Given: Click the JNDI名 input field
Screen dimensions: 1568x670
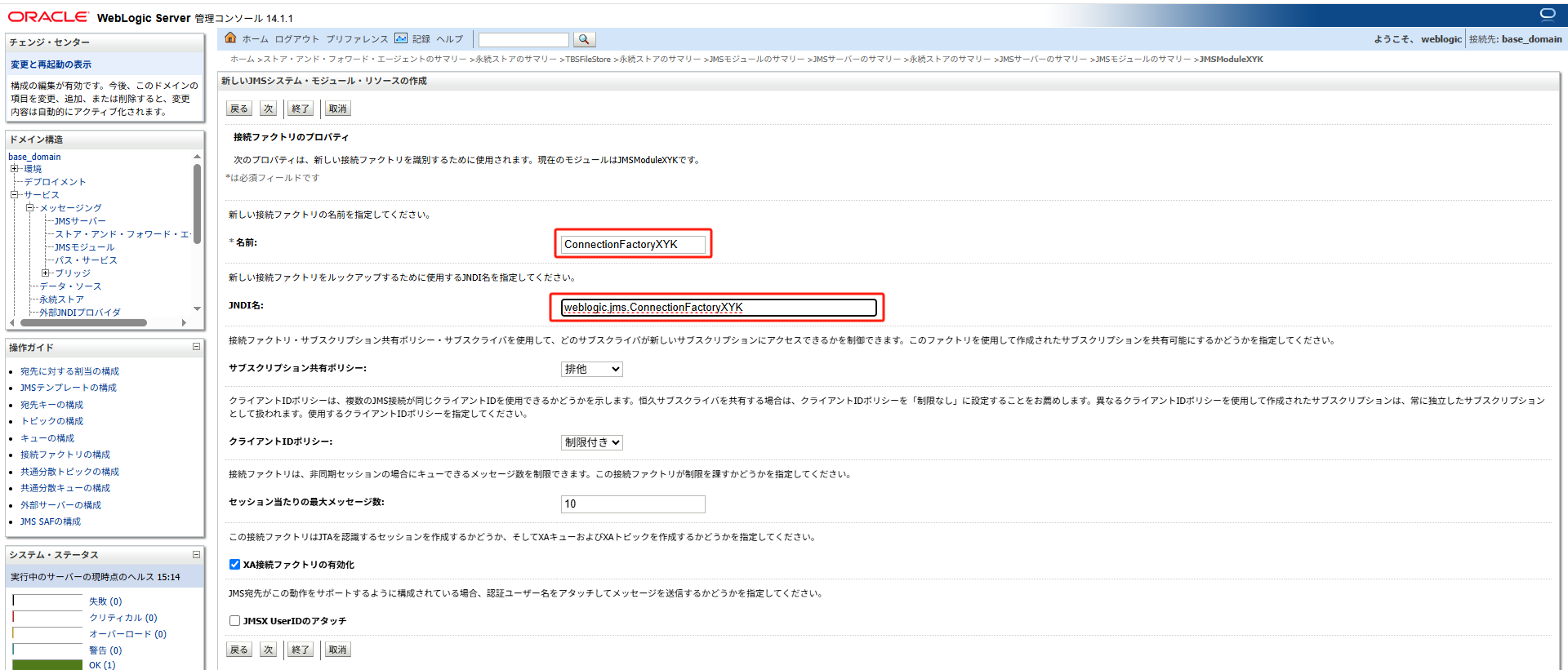Looking at the screenshot, I should [x=719, y=308].
